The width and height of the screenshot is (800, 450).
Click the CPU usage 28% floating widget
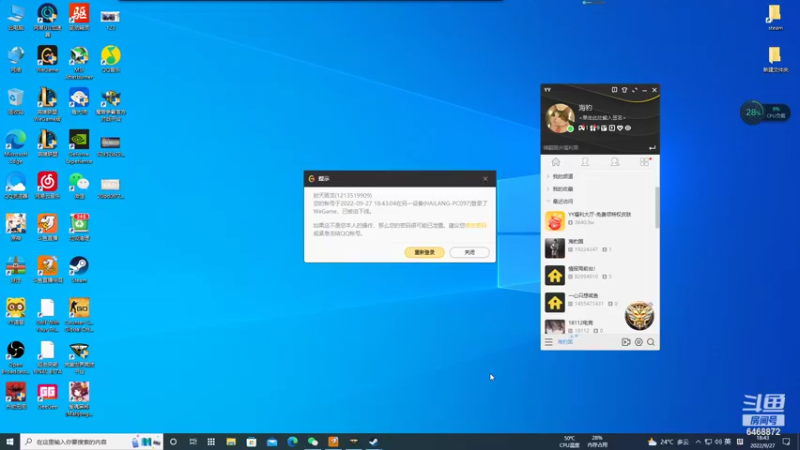(765, 112)
